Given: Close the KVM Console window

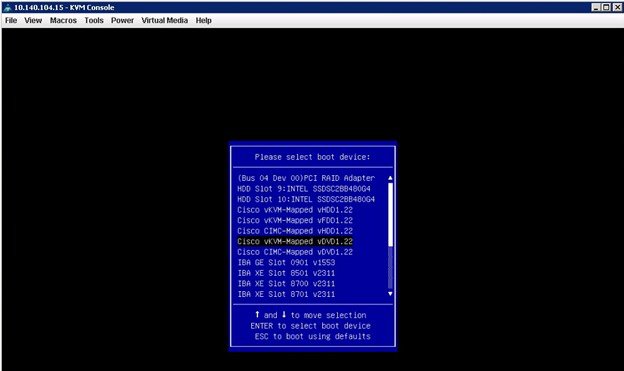Looking at the screenshot, I should [x=617, y=7].
